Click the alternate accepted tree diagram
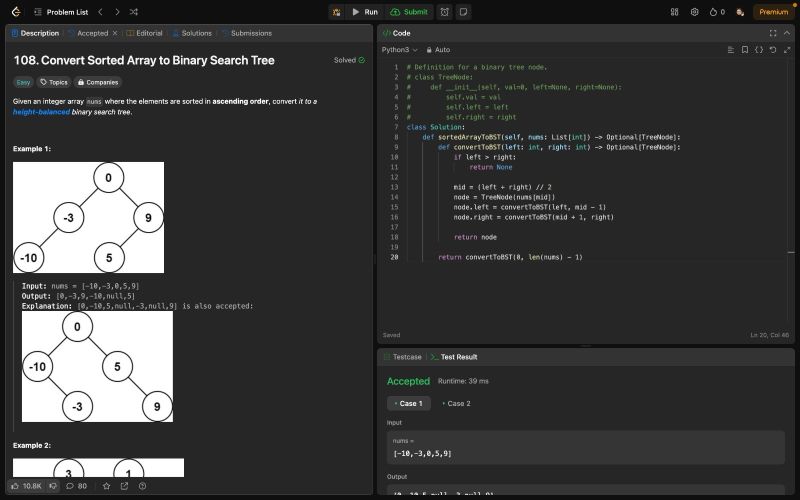The width and height of the screenshot is (800, 500). pyautogui.click(x=97, y=366)
